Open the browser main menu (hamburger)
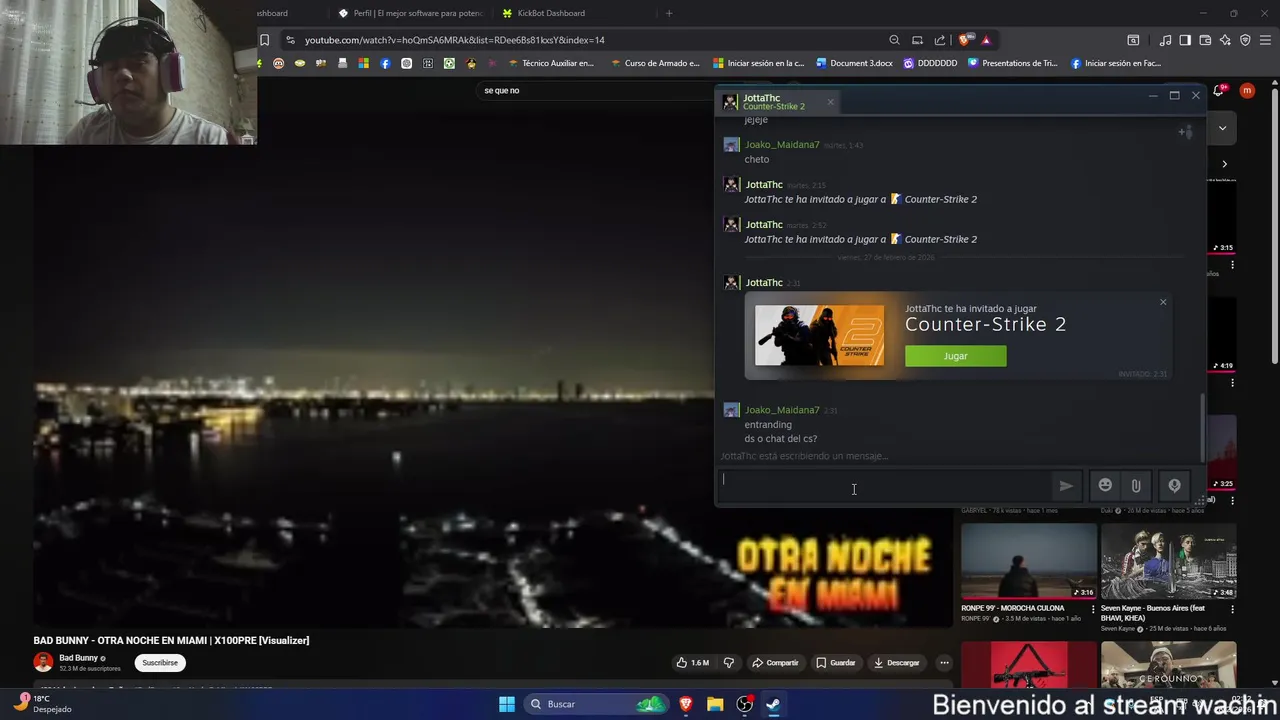 click(x=1266, y=40)
